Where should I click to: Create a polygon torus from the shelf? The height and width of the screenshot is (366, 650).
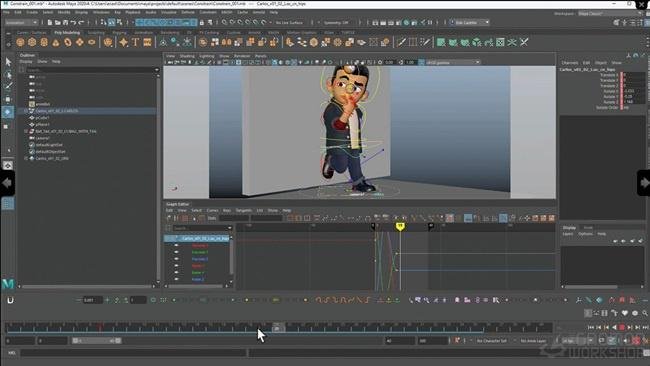pos(68,42)
